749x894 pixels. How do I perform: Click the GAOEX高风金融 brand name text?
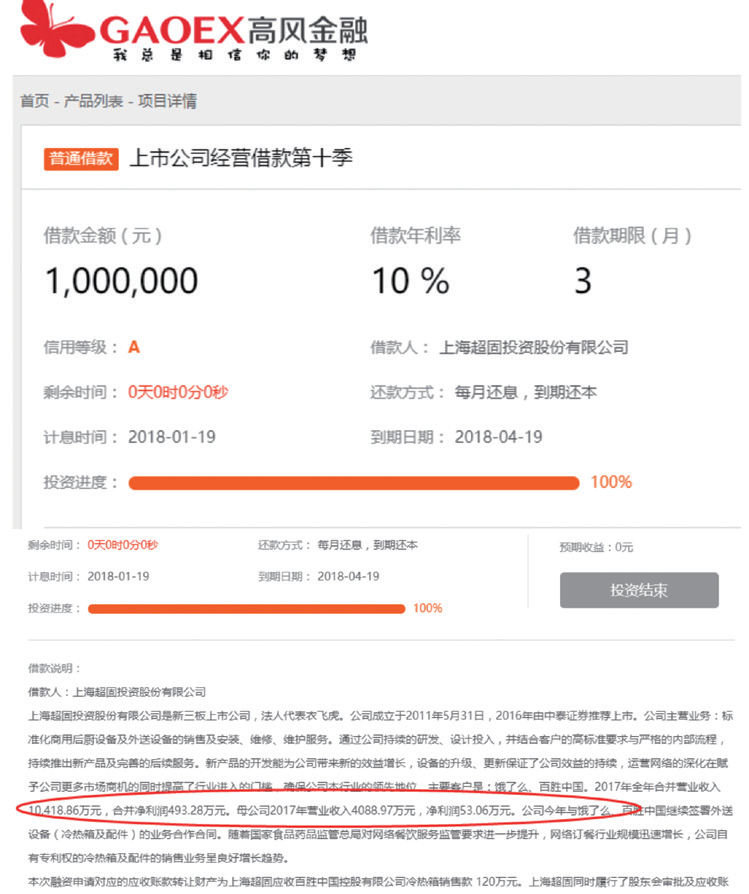pyautogui.click(x=234, y=30)
